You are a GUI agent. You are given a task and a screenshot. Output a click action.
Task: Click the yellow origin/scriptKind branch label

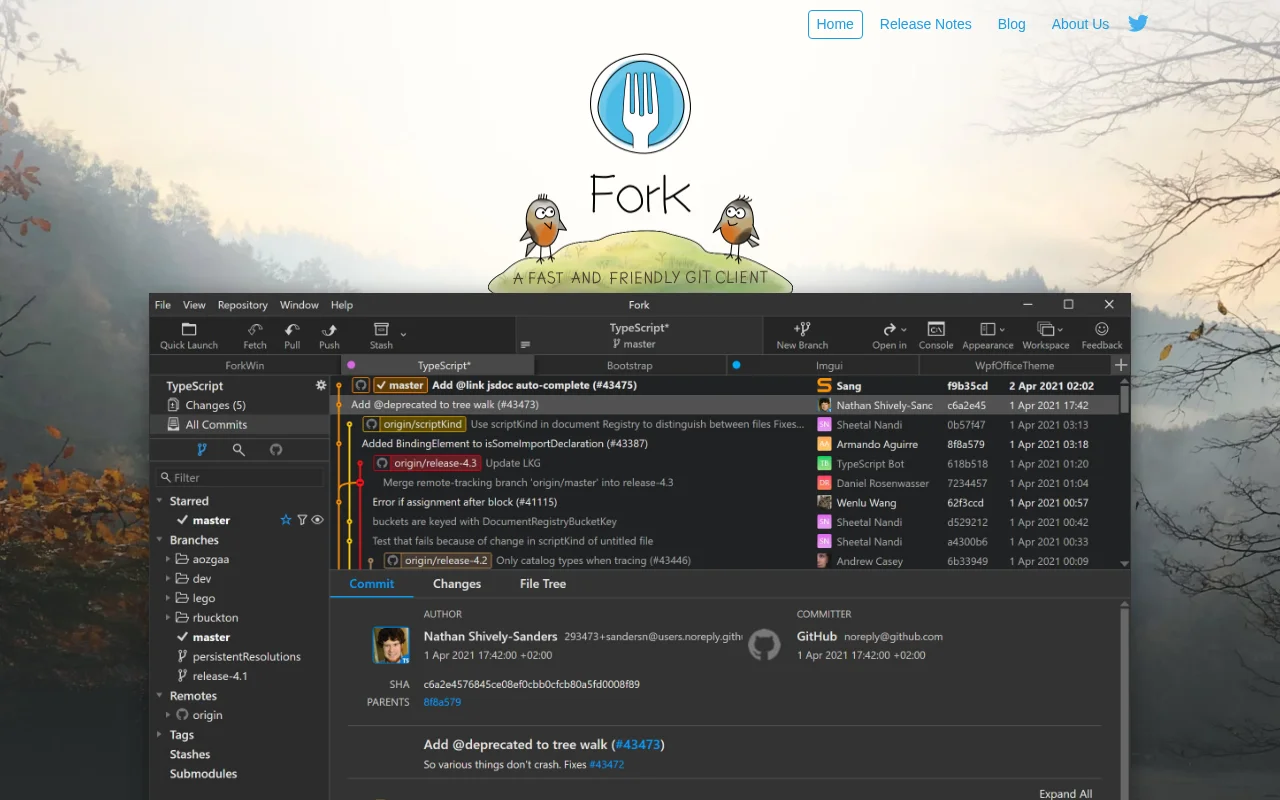414,424
